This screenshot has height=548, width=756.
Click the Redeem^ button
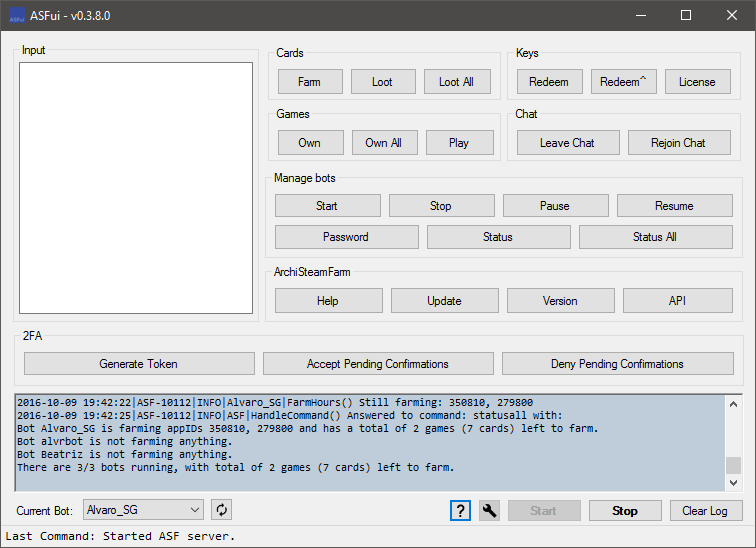pyautogui.click(x=623, y=81)
